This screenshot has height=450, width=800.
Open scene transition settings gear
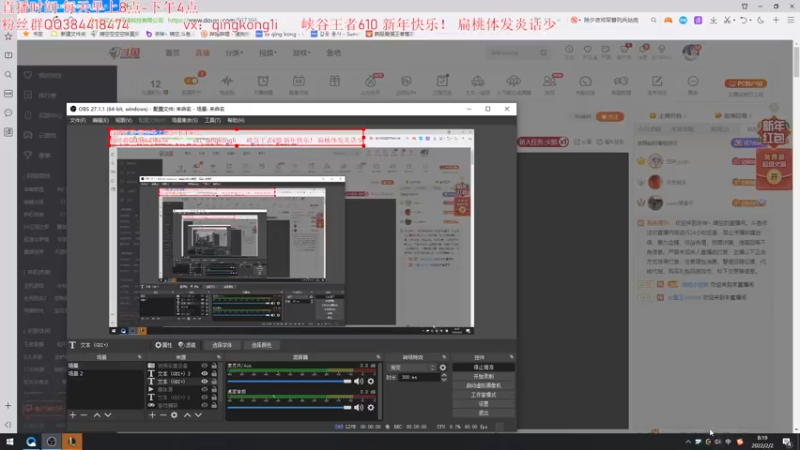[442, 367]
